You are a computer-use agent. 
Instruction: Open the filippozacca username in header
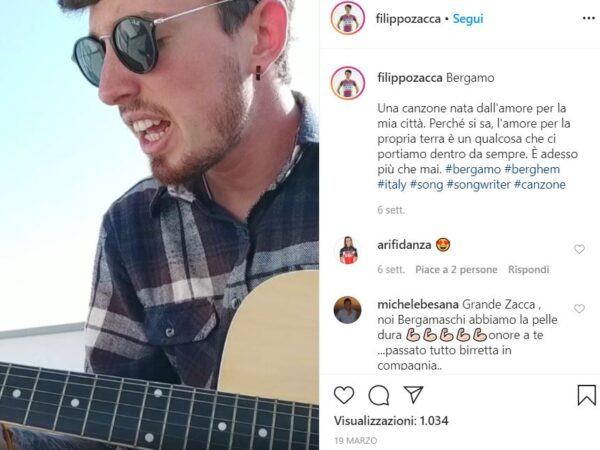tap(408, 19)
